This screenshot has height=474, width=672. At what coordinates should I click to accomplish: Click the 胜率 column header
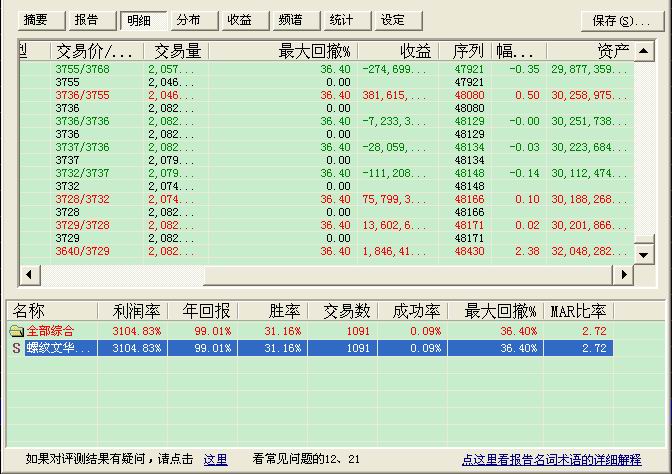click(x=273, y=311)
